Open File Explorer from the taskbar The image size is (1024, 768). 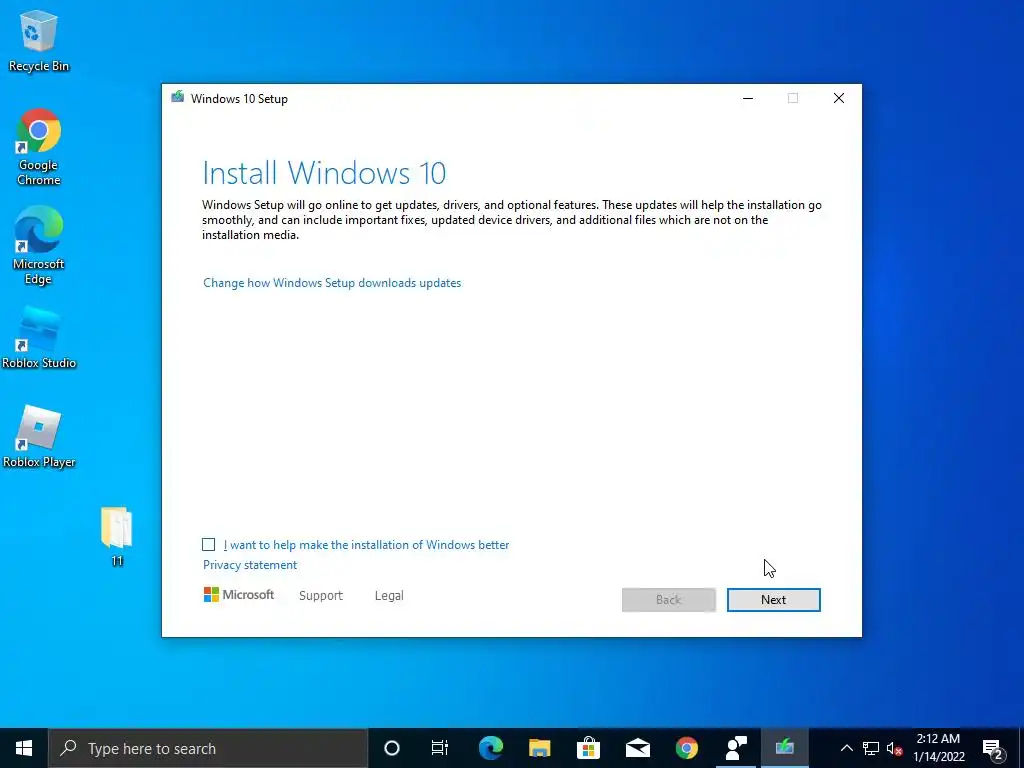pyautogui.click(x=539, y=748)
